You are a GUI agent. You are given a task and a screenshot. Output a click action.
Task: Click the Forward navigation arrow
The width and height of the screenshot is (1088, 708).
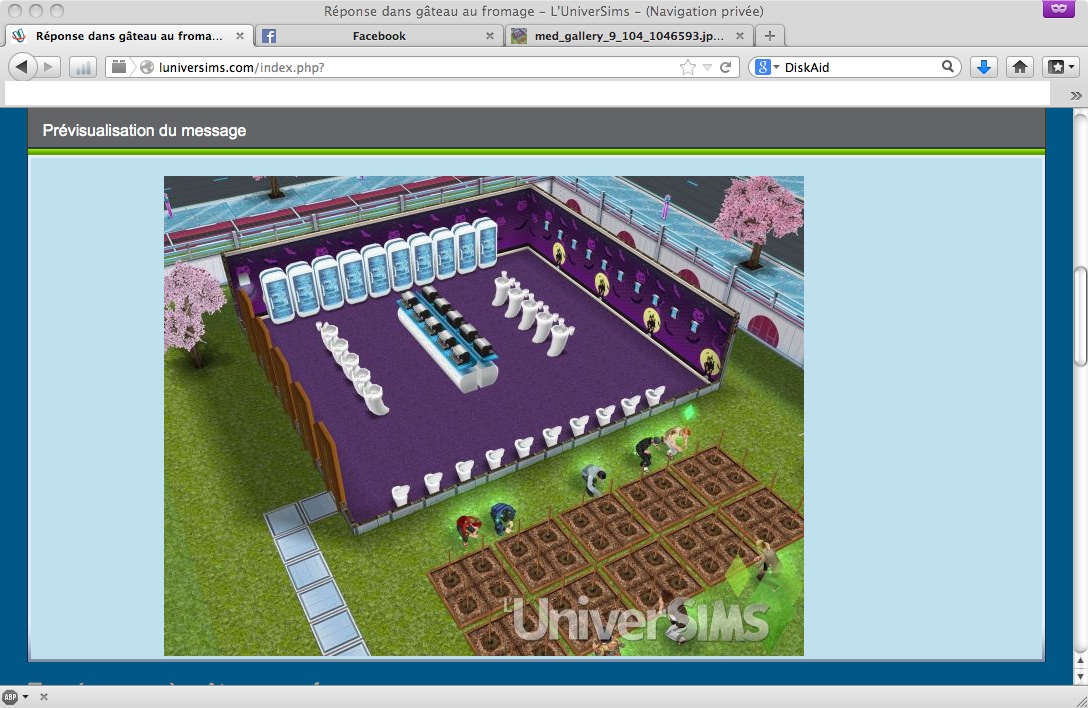[x=49, y=67]
